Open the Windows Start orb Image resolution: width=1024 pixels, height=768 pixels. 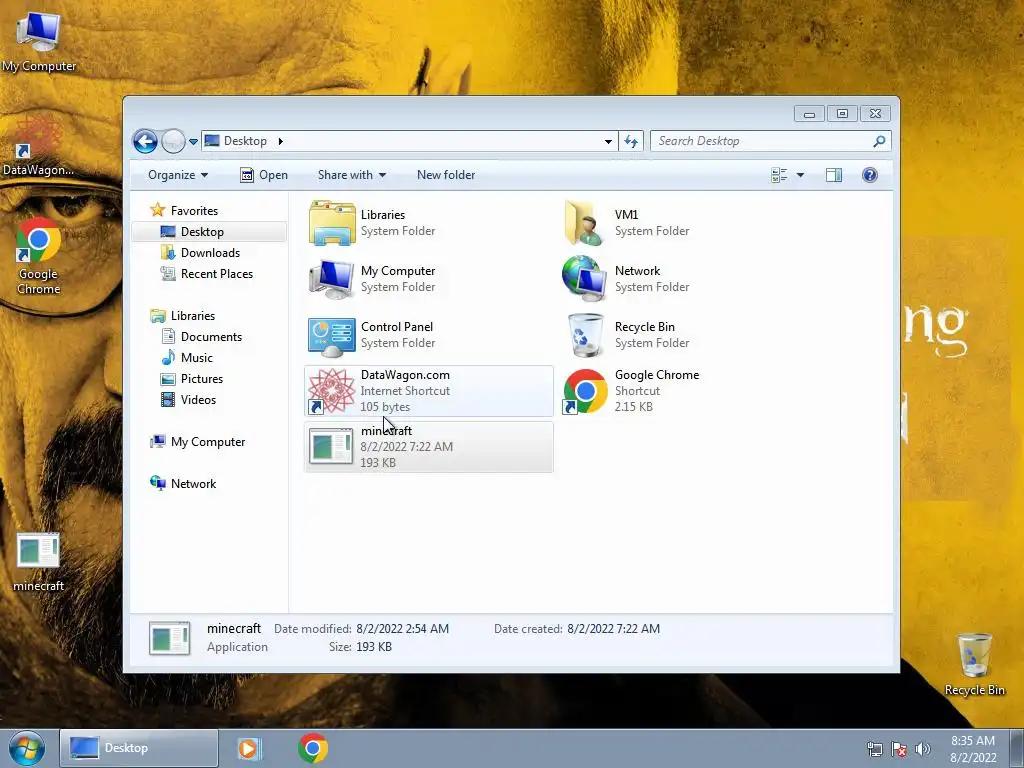27,748
